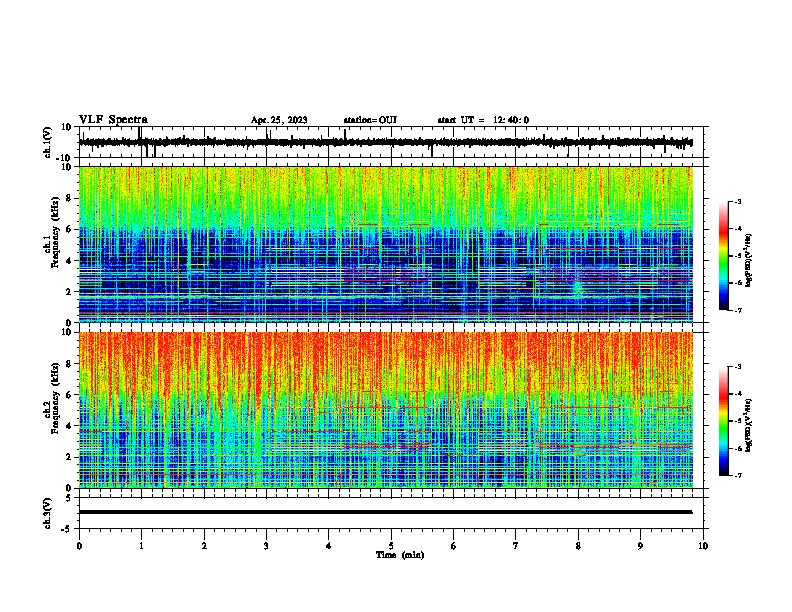This screenshot has width=792, height=612.
Task: Click the "-7" label on ch.1 color bar
Action: click(x=737, y=310)
